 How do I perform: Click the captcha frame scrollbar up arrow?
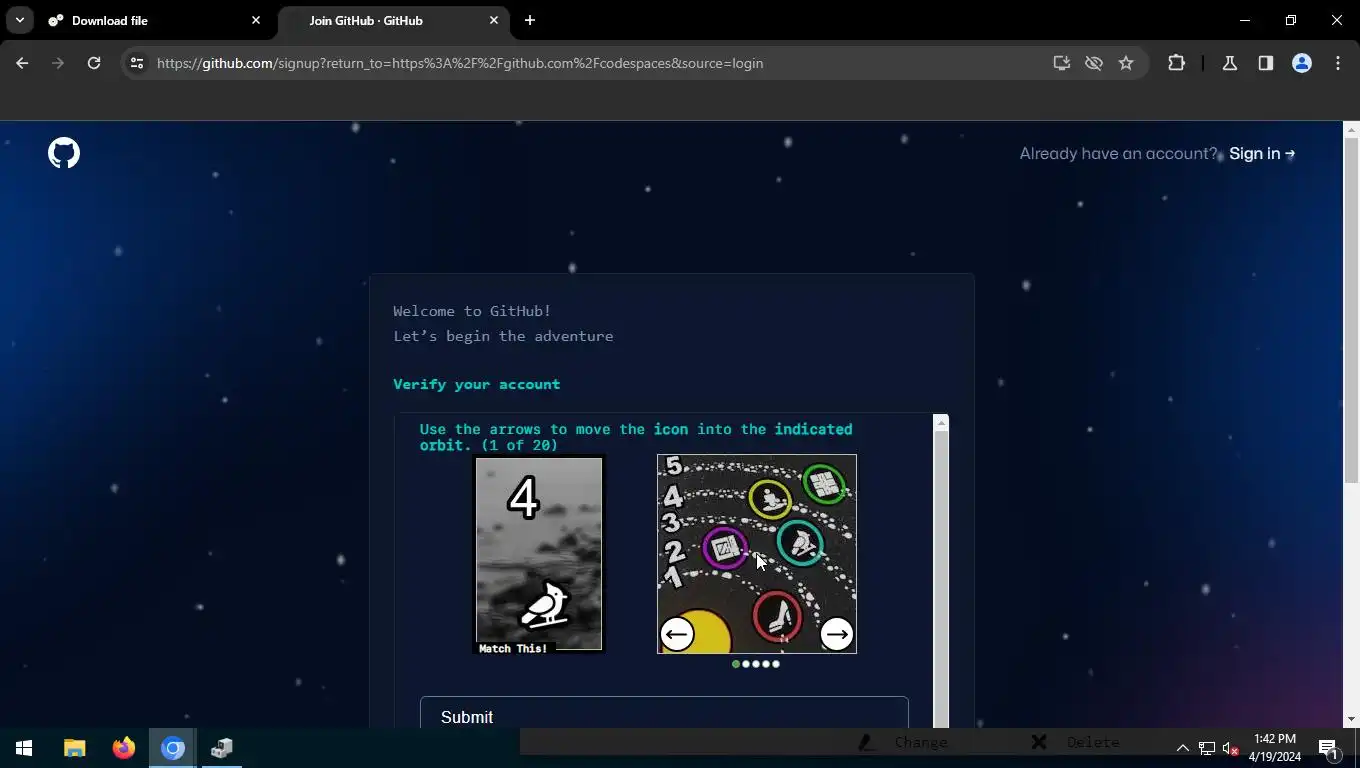point(941,423)
